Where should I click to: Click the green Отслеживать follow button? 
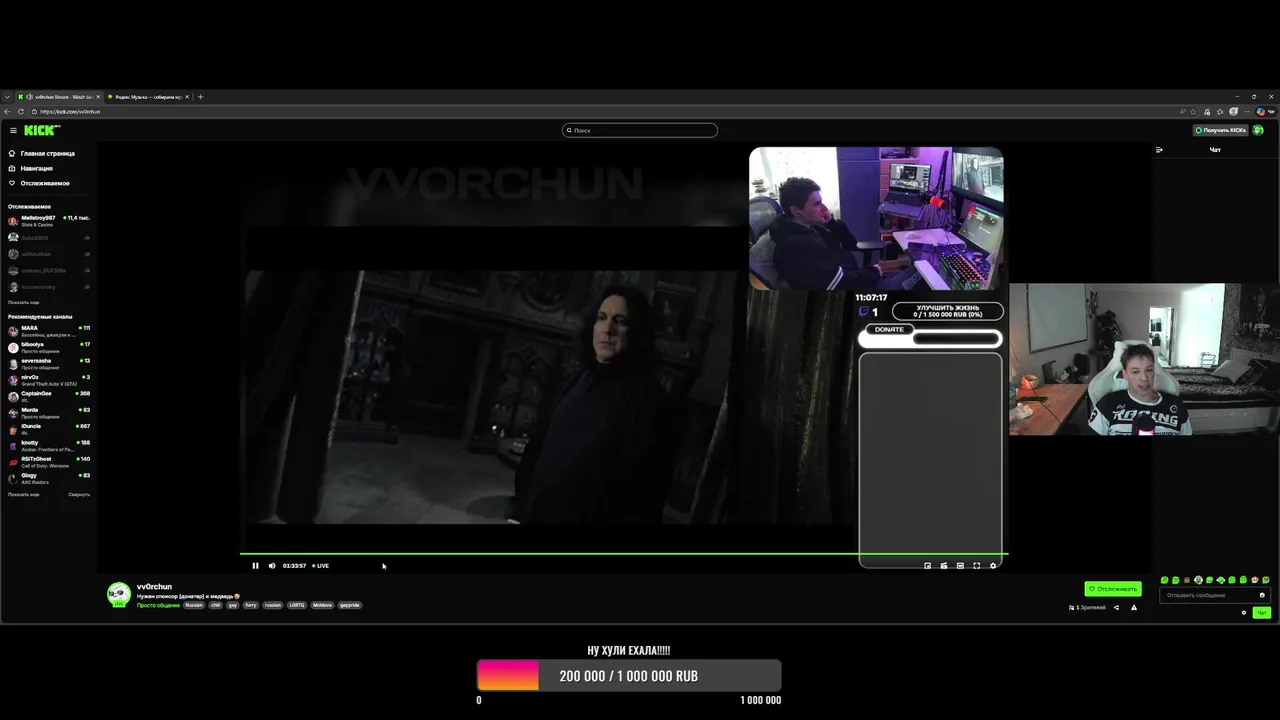click(1113, 589)
